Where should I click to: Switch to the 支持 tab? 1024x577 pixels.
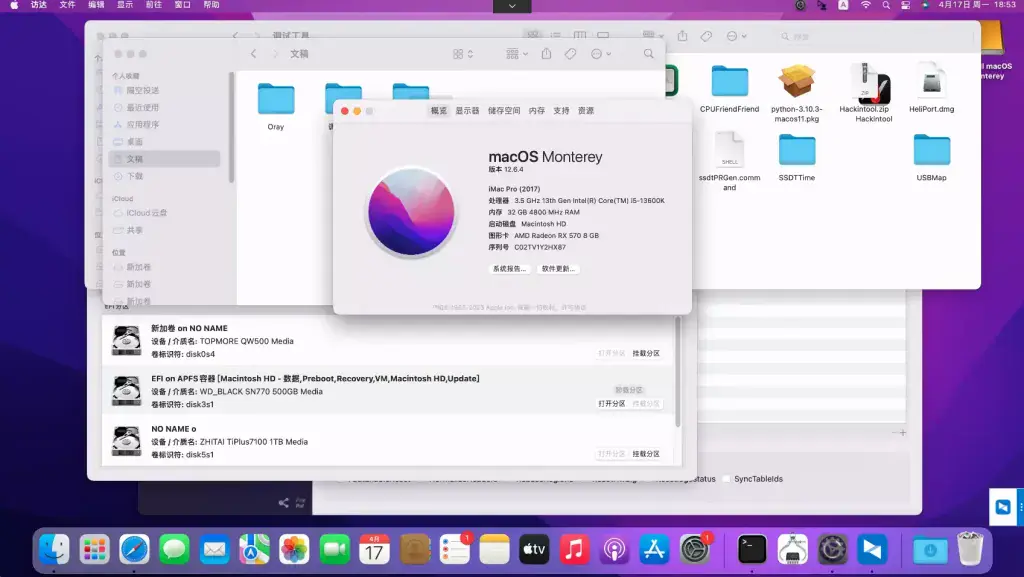tap(562, 111)
